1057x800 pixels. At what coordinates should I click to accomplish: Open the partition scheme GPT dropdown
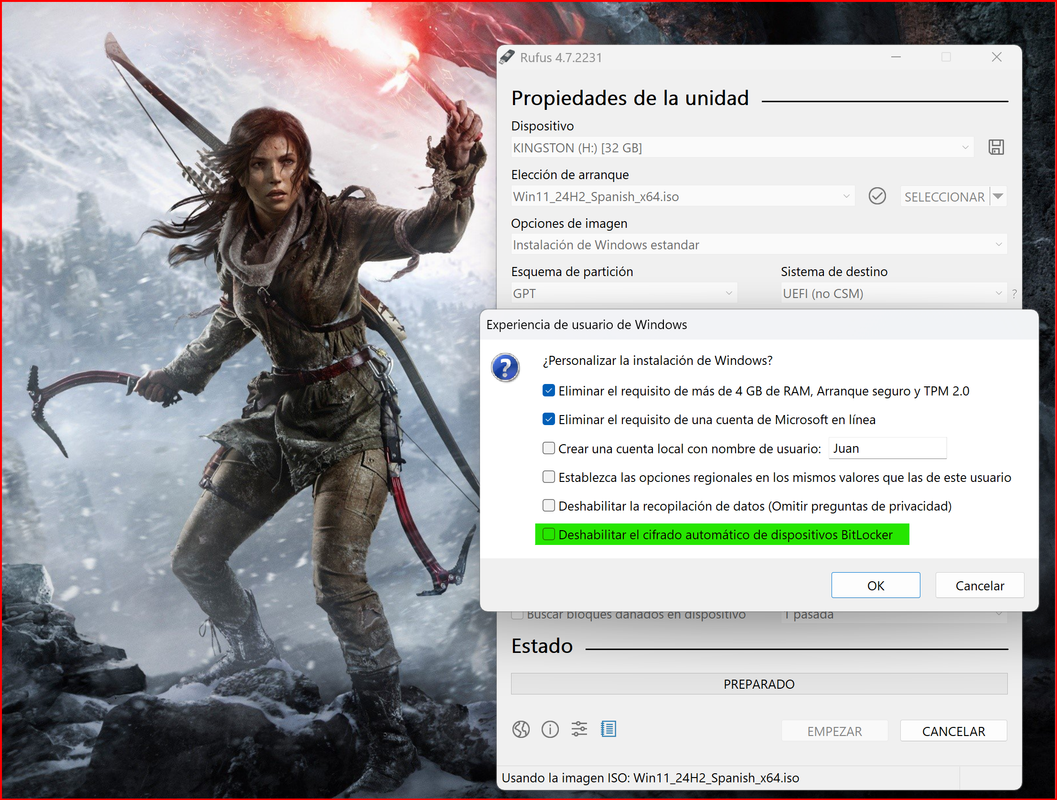click(x=624, y=293)
